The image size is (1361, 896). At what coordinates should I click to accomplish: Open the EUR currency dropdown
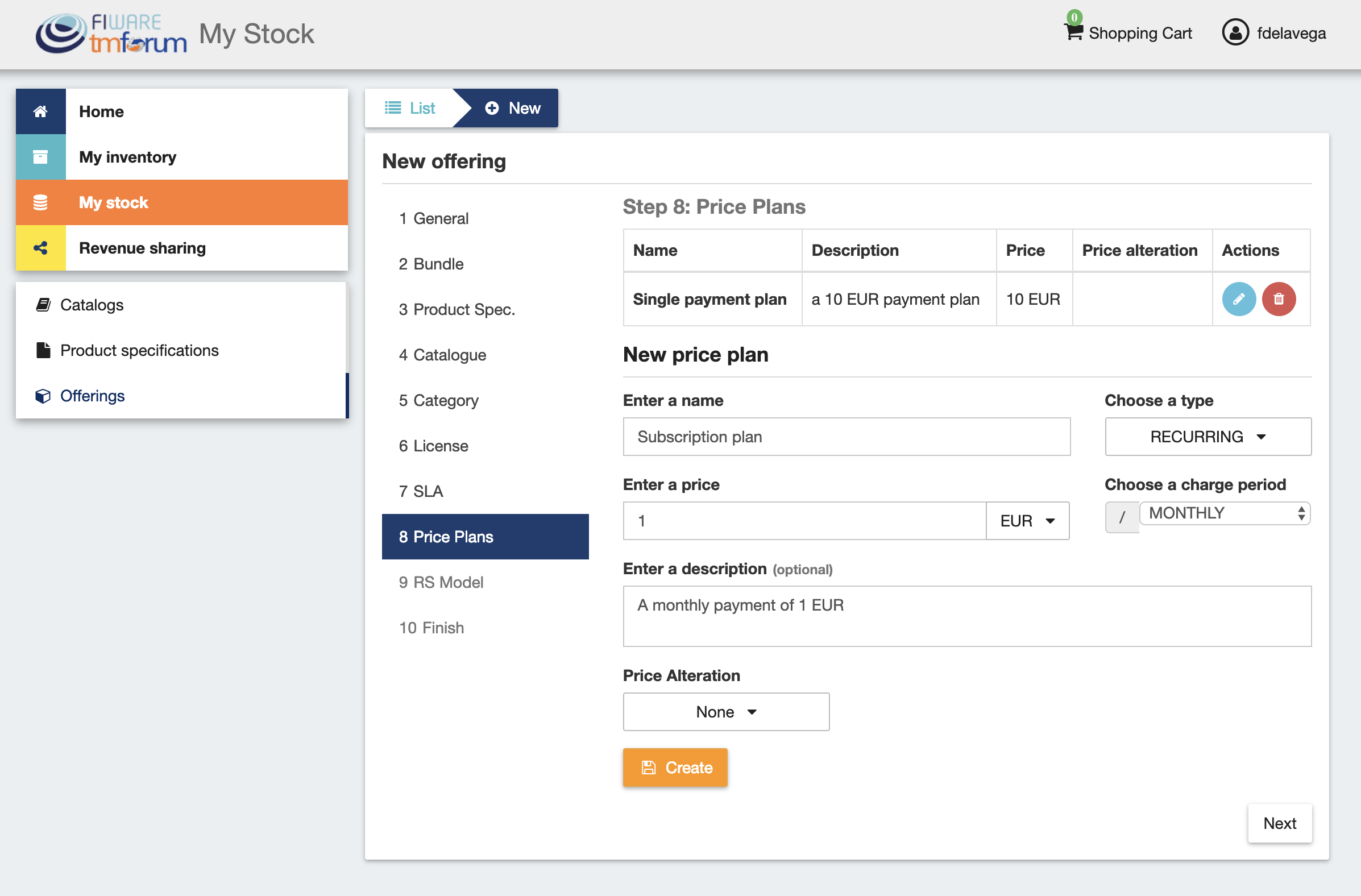[1027, 521]
